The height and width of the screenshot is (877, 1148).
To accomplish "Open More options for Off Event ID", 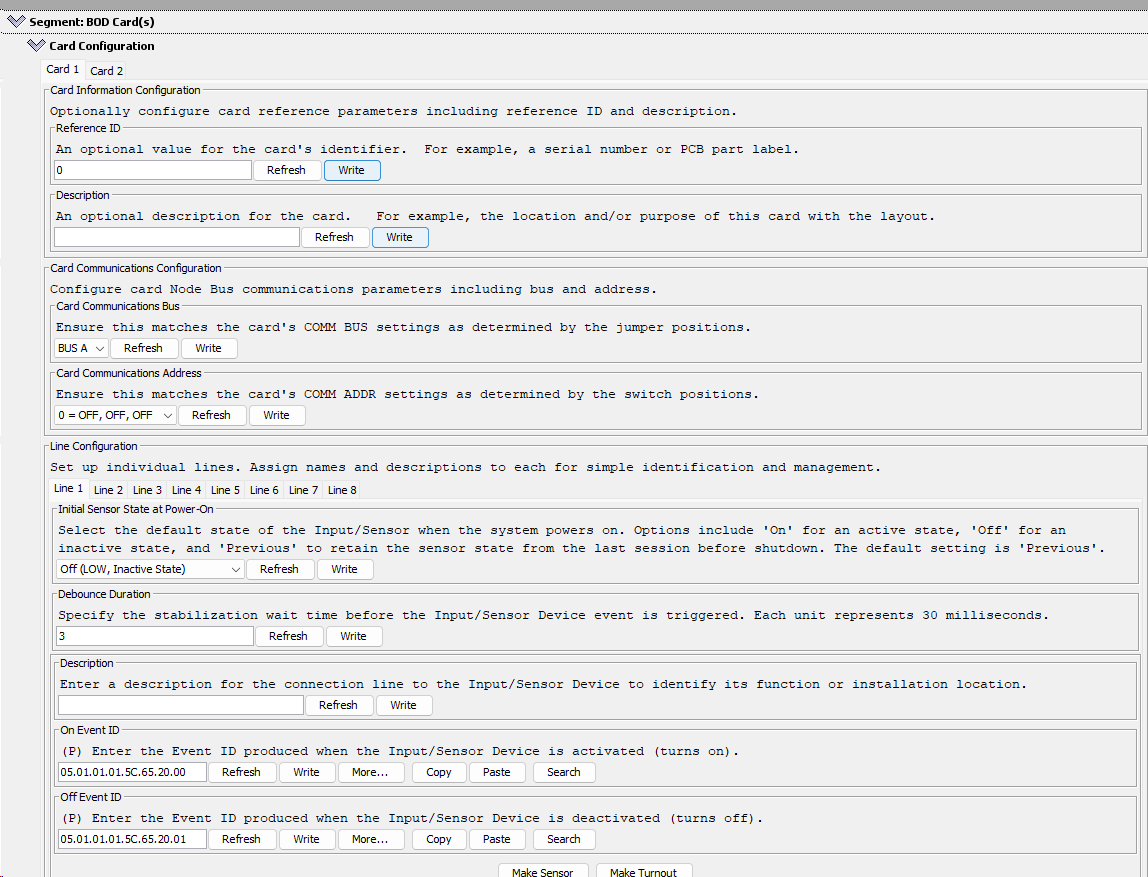I will [x=370, y=840].
